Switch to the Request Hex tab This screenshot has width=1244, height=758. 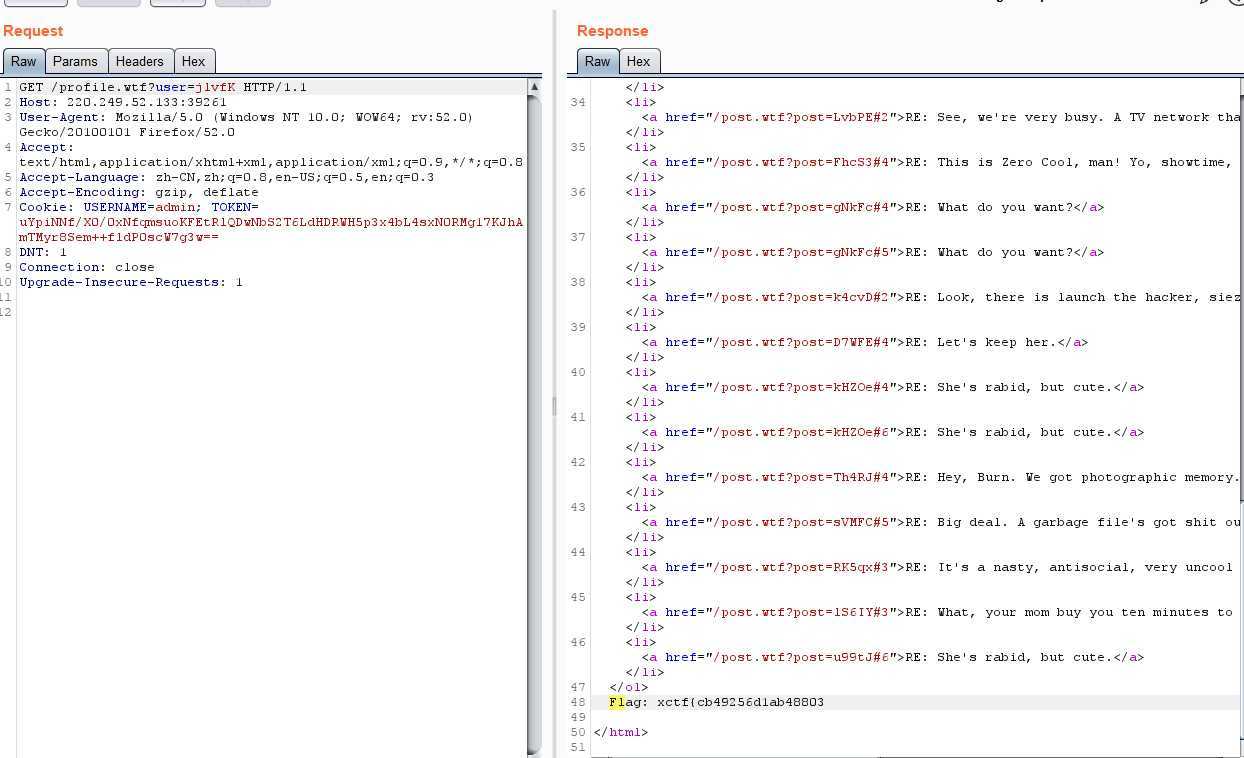(193, 61)
